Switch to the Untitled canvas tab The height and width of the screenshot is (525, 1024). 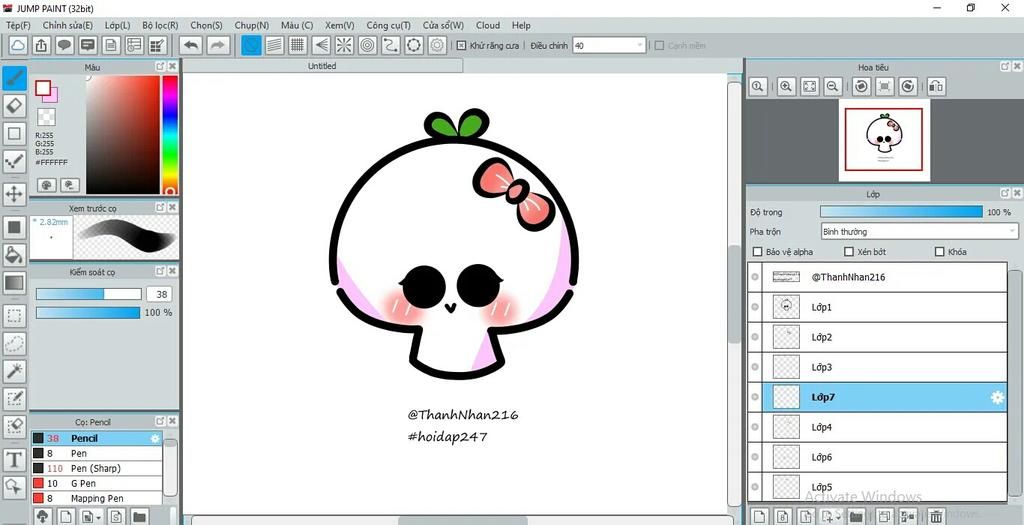click(323, 66)
